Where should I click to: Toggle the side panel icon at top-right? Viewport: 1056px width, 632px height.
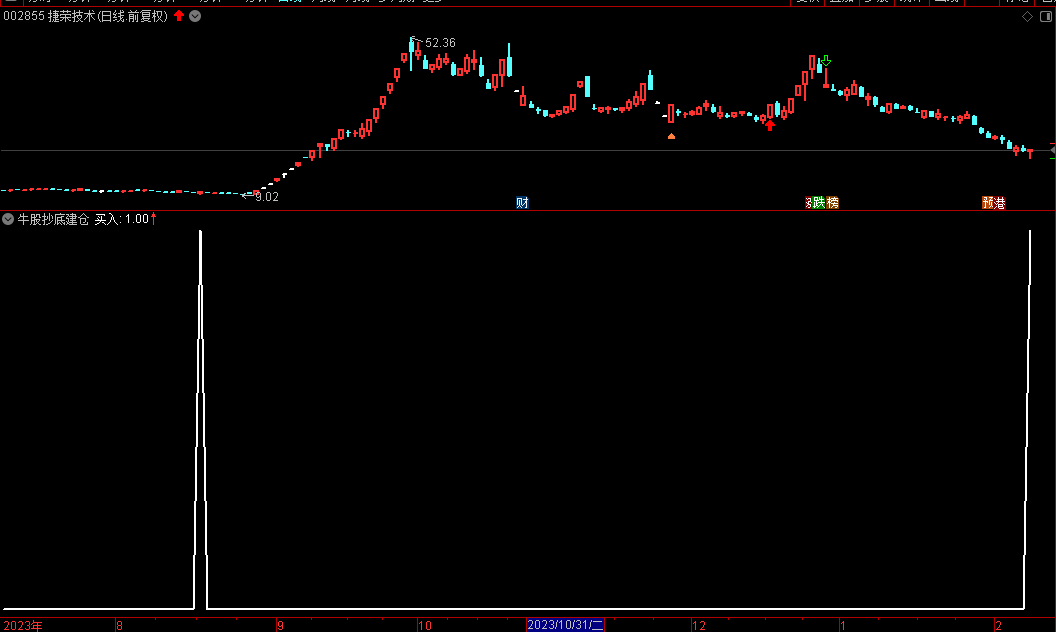1046,16
